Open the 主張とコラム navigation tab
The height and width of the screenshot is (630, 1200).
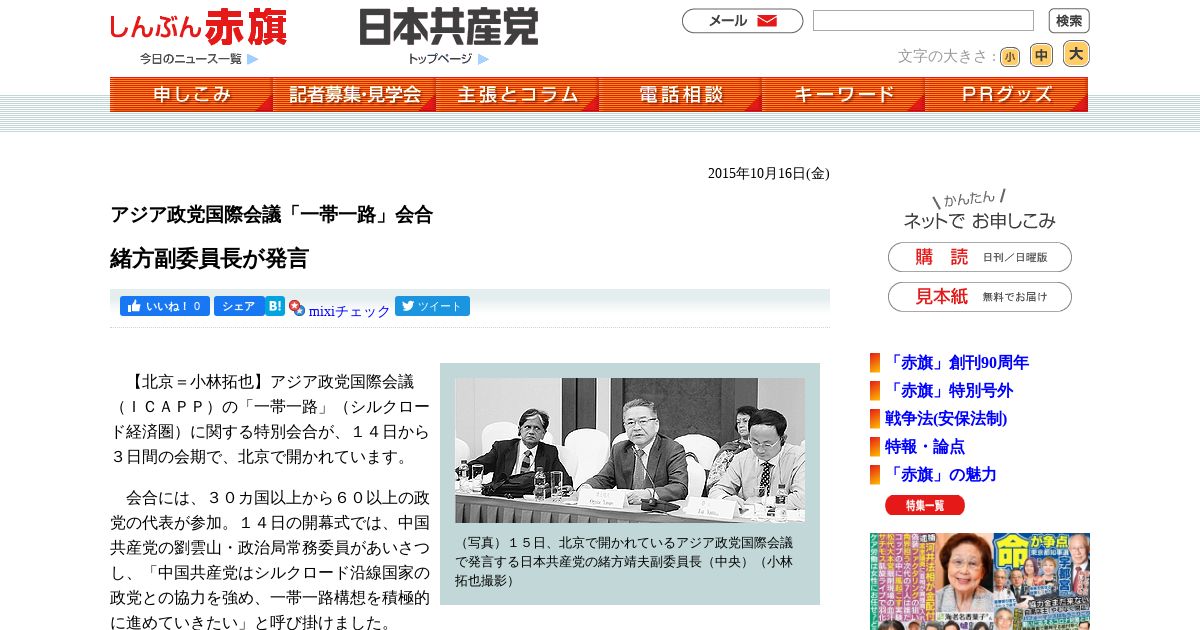pos(517,95)
